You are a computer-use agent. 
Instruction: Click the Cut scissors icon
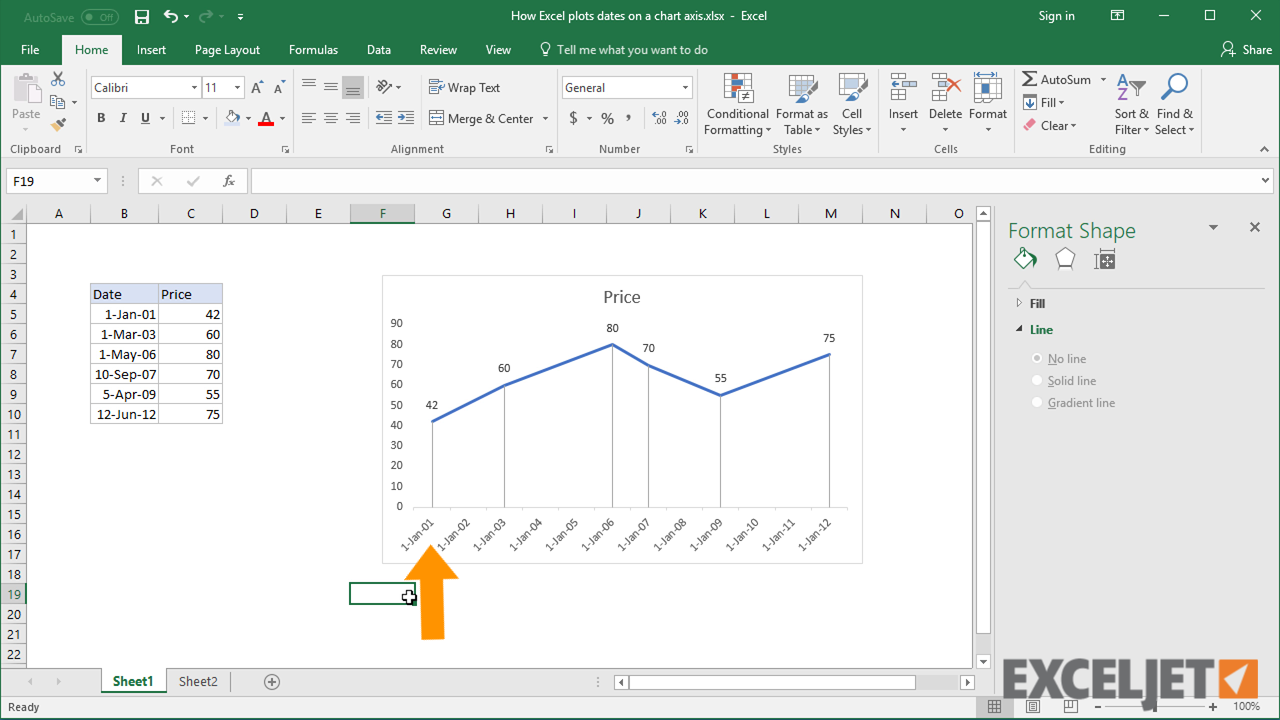pyautogui.click(x=58, y=79)
